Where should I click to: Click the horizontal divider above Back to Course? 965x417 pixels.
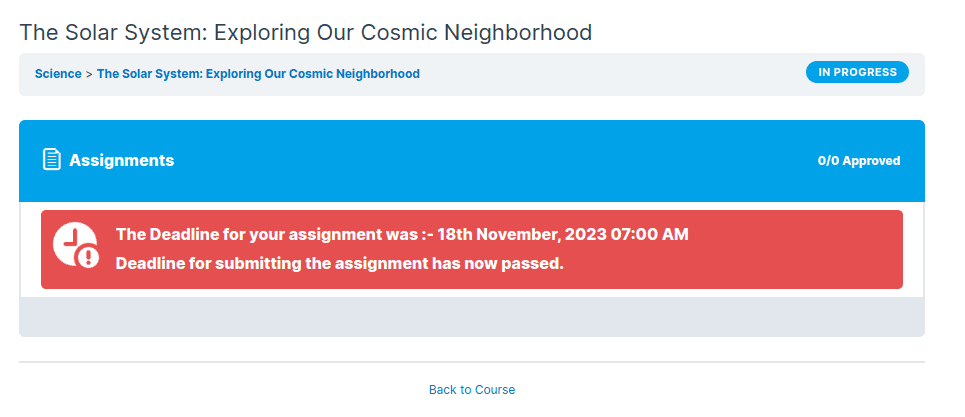[x=472, y=362]
